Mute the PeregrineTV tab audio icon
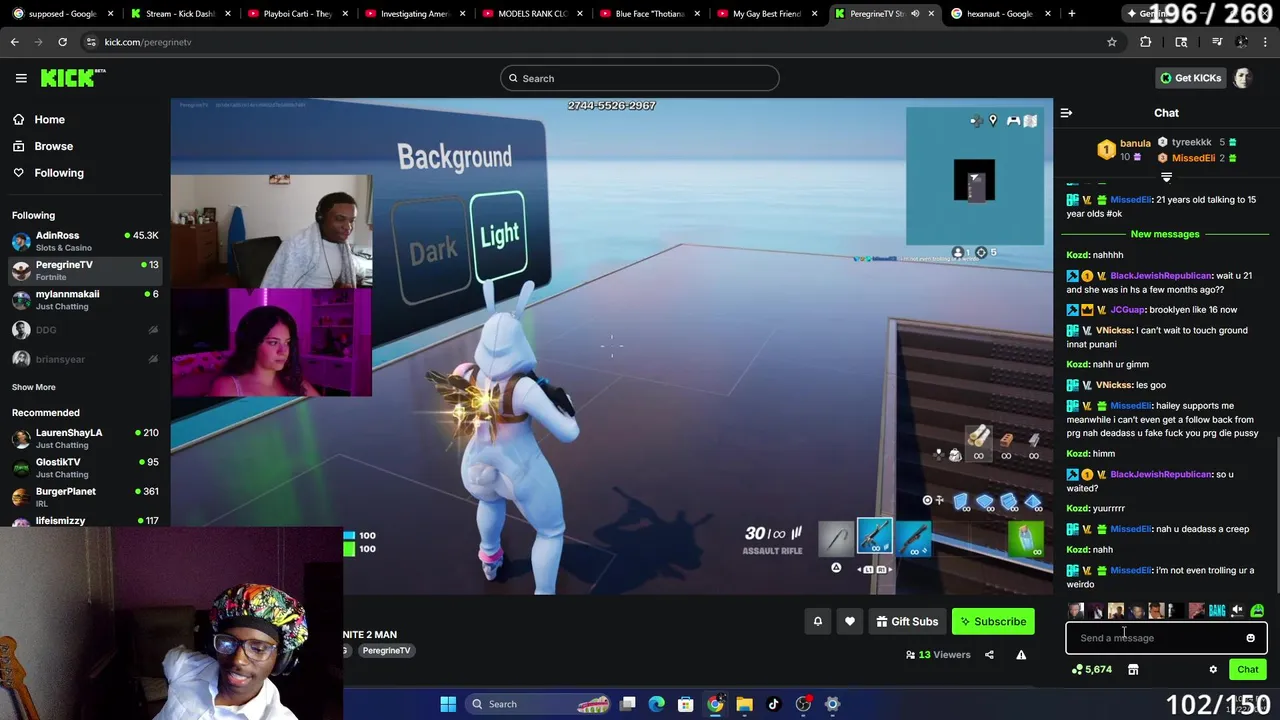 tap(915, 14)
